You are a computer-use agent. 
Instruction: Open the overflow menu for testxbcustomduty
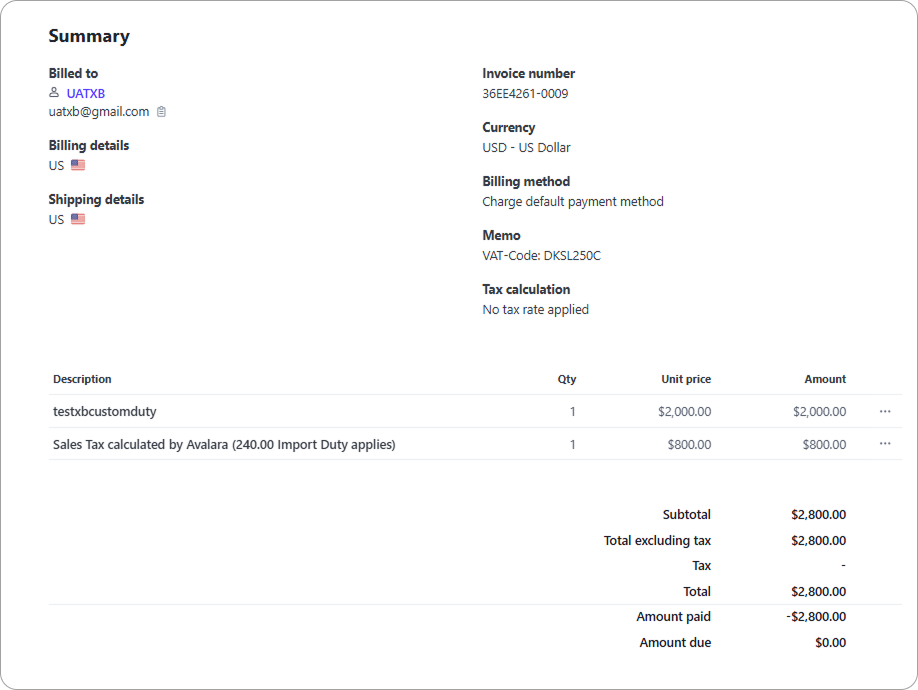point(884,411)
